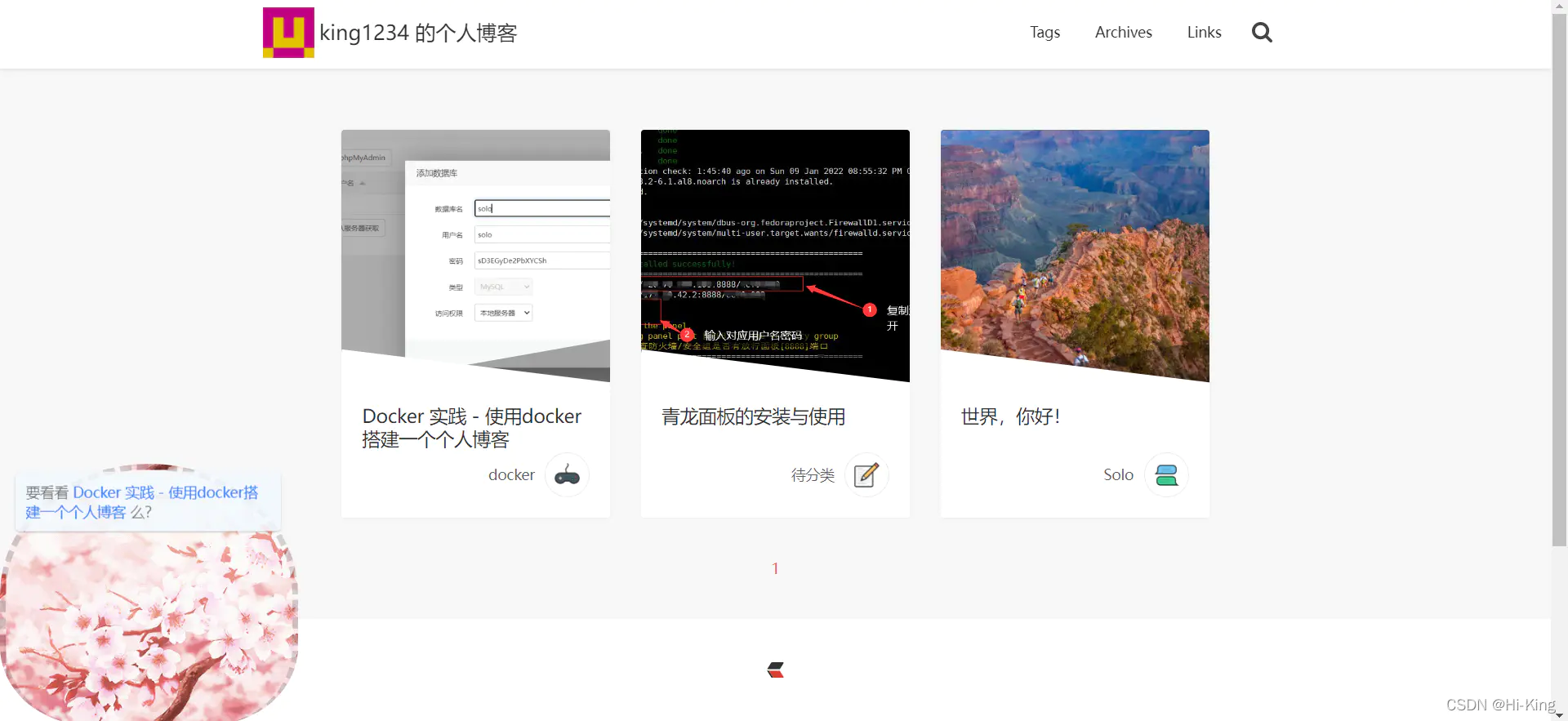Open the Archives page
Viewport: 1568px width, 721px height.
click(1123, 33)
